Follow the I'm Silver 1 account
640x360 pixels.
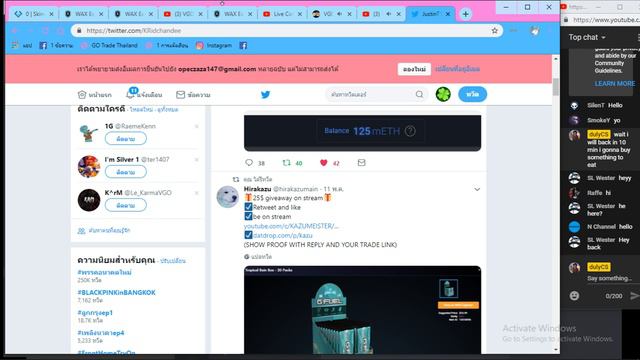coord(126,172)
